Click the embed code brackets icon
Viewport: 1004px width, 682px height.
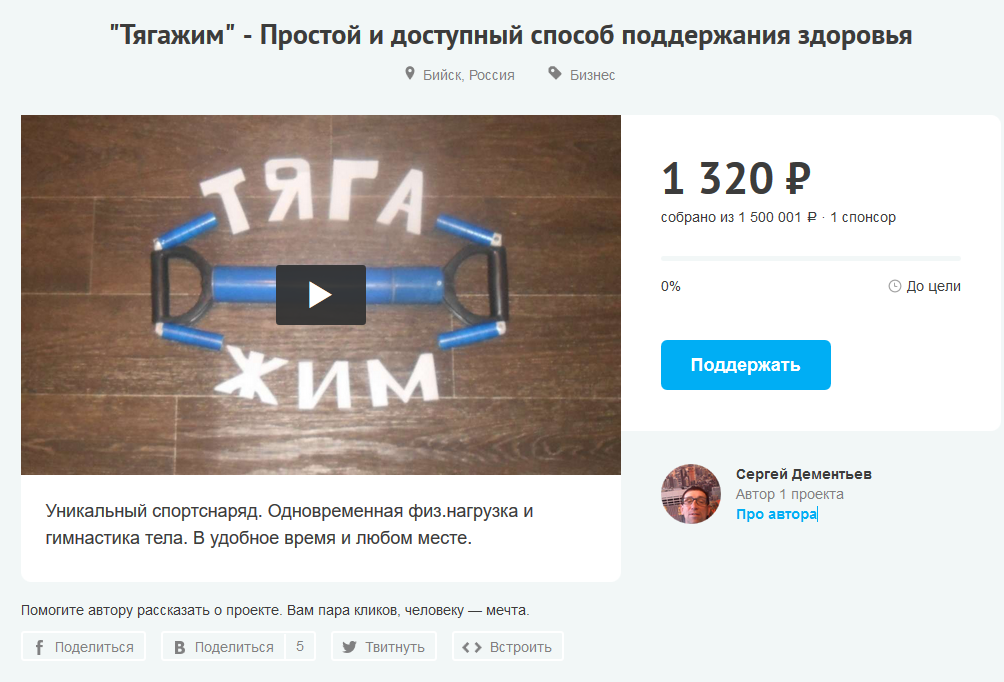(472, 647)
